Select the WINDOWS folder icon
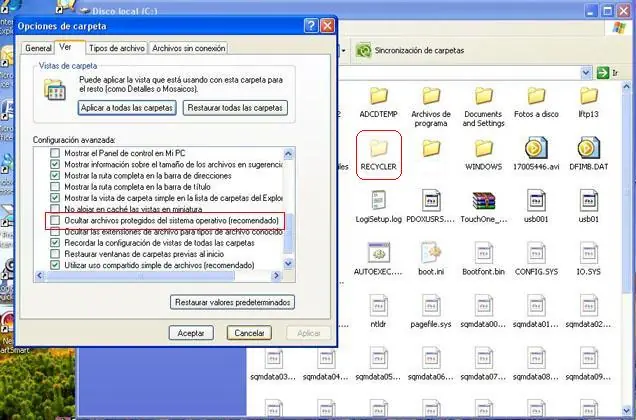The height and width of the screenshot is (420, 636). (x=483, y=149)
